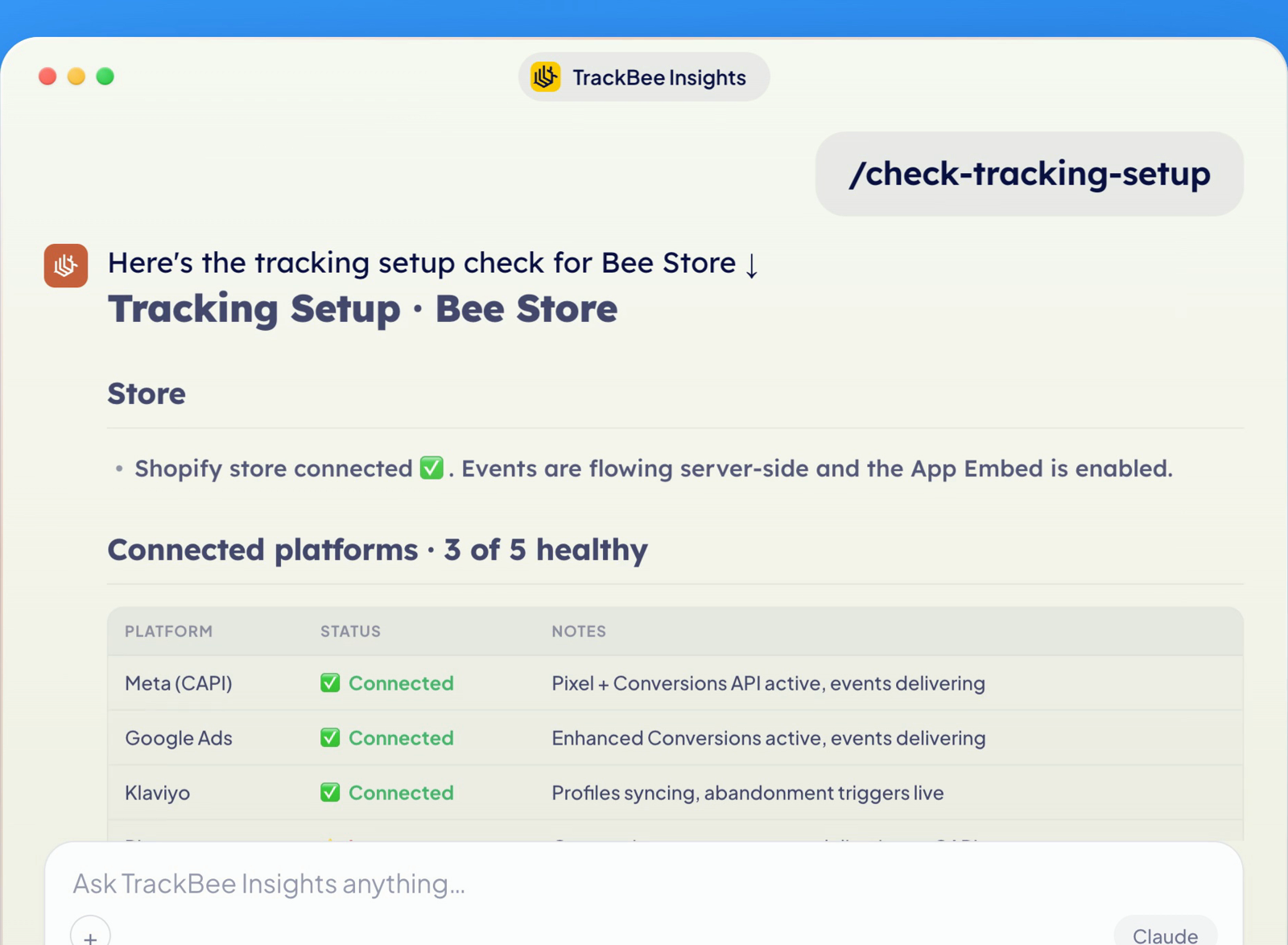
Task: Click the green check icon in Meta (CAPI) row
Action: [x=330, y=683]
